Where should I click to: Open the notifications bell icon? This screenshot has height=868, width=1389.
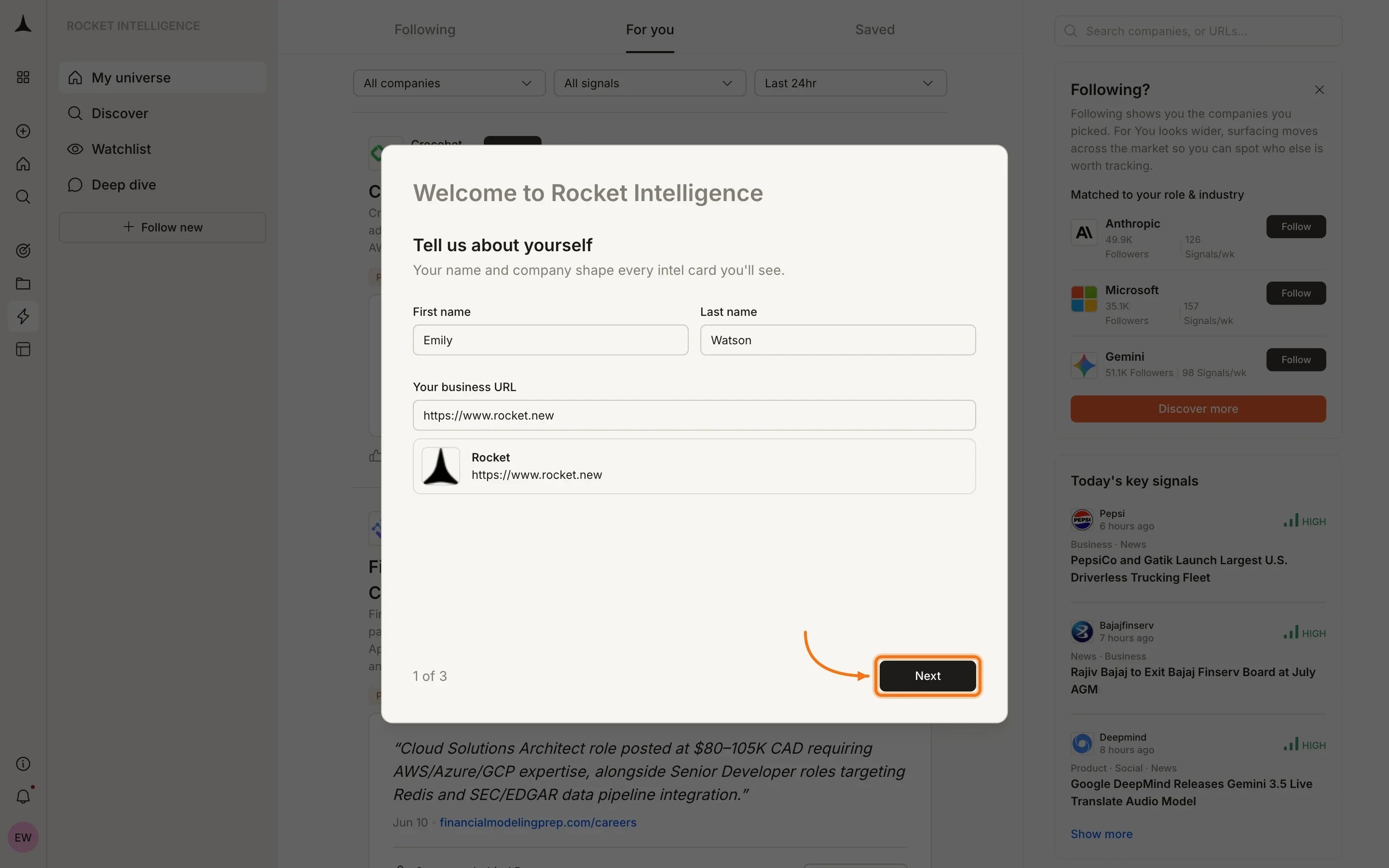(23, 796)
